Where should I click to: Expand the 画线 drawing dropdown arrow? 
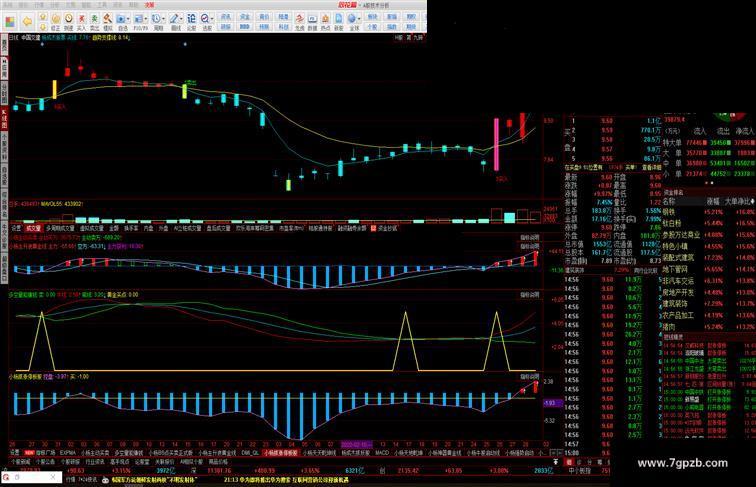182,19
